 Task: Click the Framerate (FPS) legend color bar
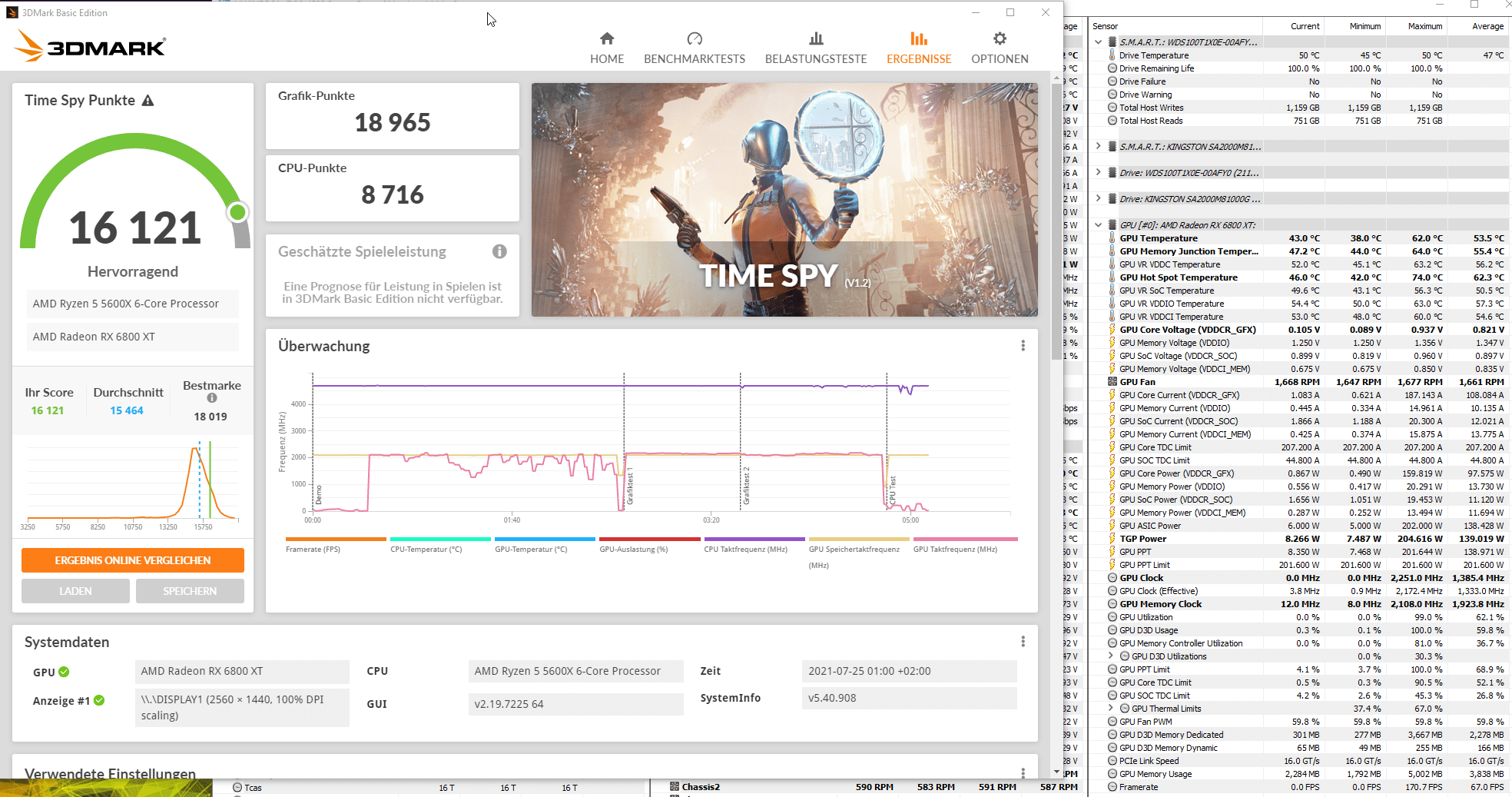pos(336,539)
